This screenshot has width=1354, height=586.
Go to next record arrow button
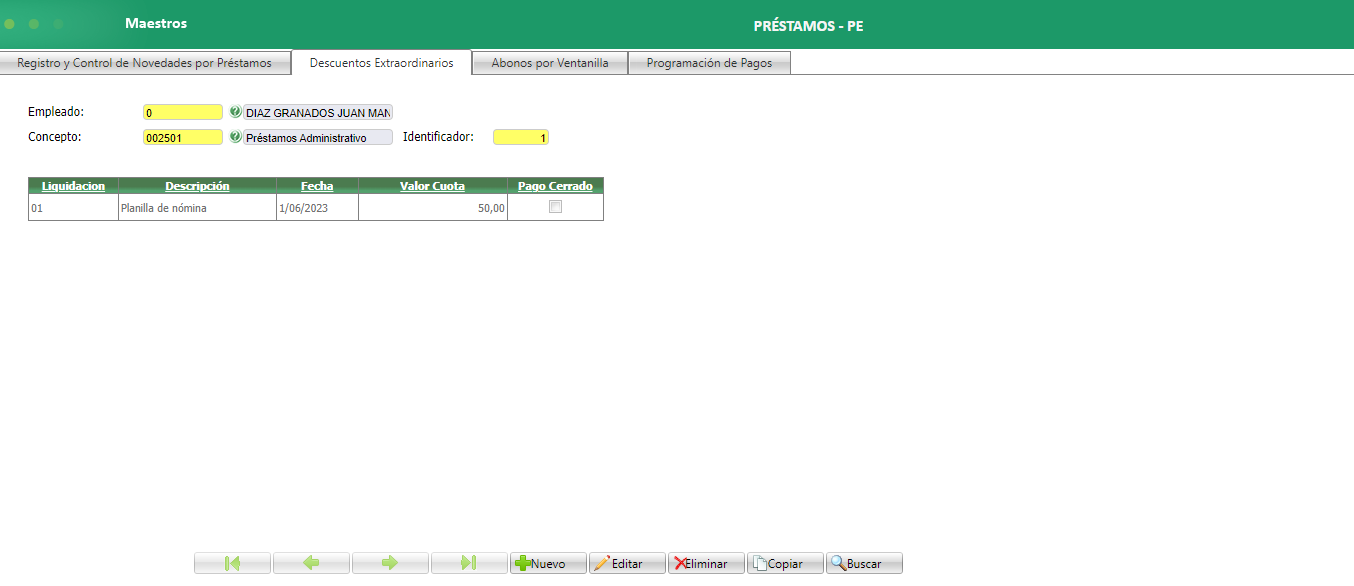[390, 563]
